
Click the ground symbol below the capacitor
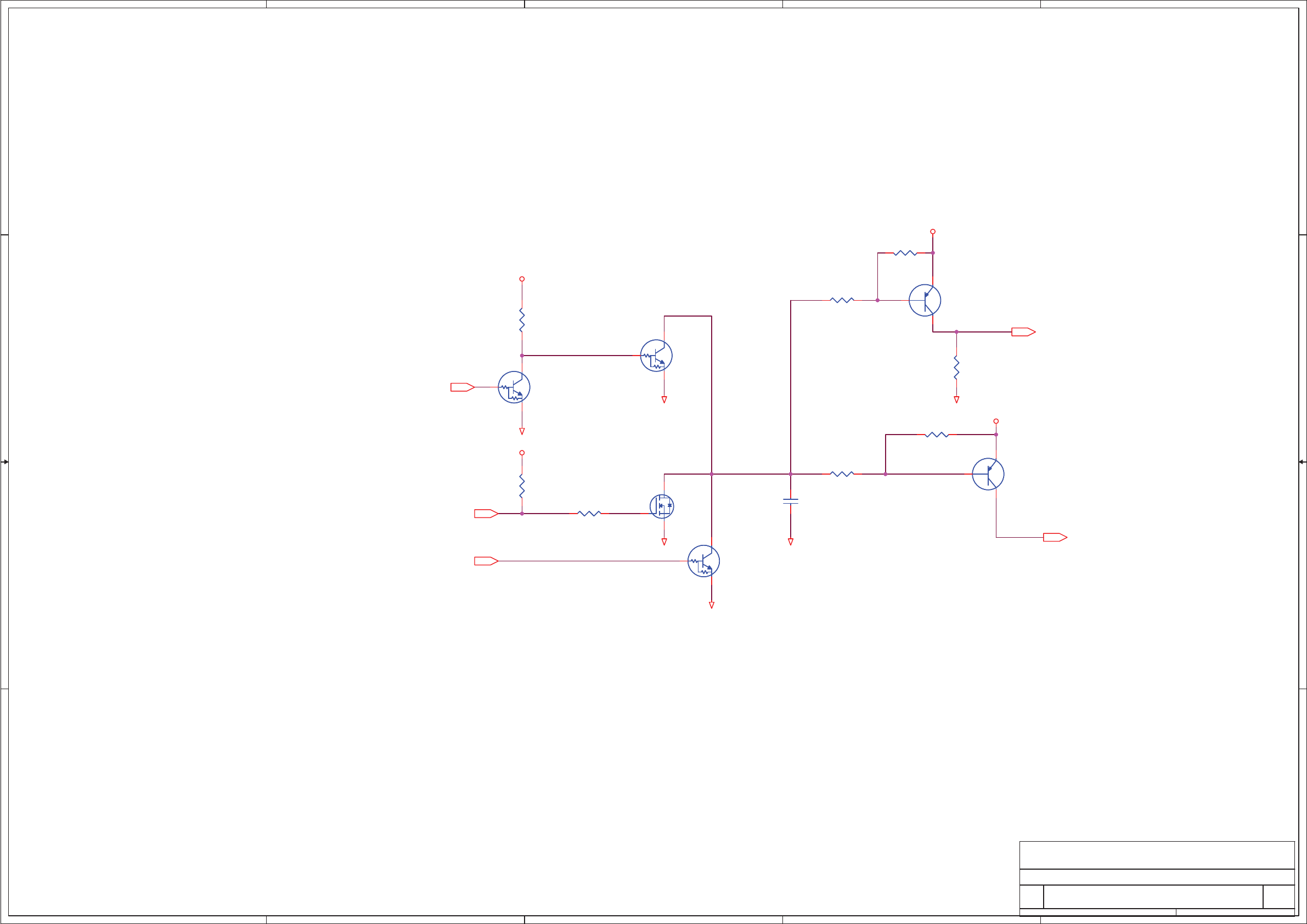tap(790, 542)
